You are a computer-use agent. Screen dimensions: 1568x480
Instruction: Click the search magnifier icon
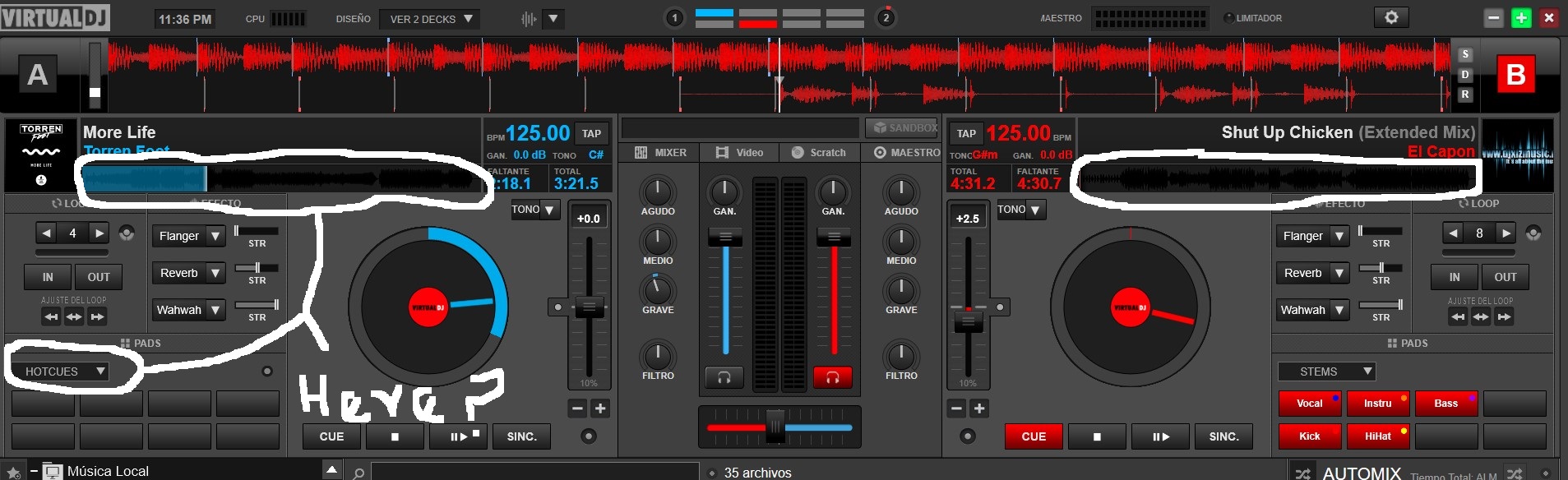[x=358, y=473]
